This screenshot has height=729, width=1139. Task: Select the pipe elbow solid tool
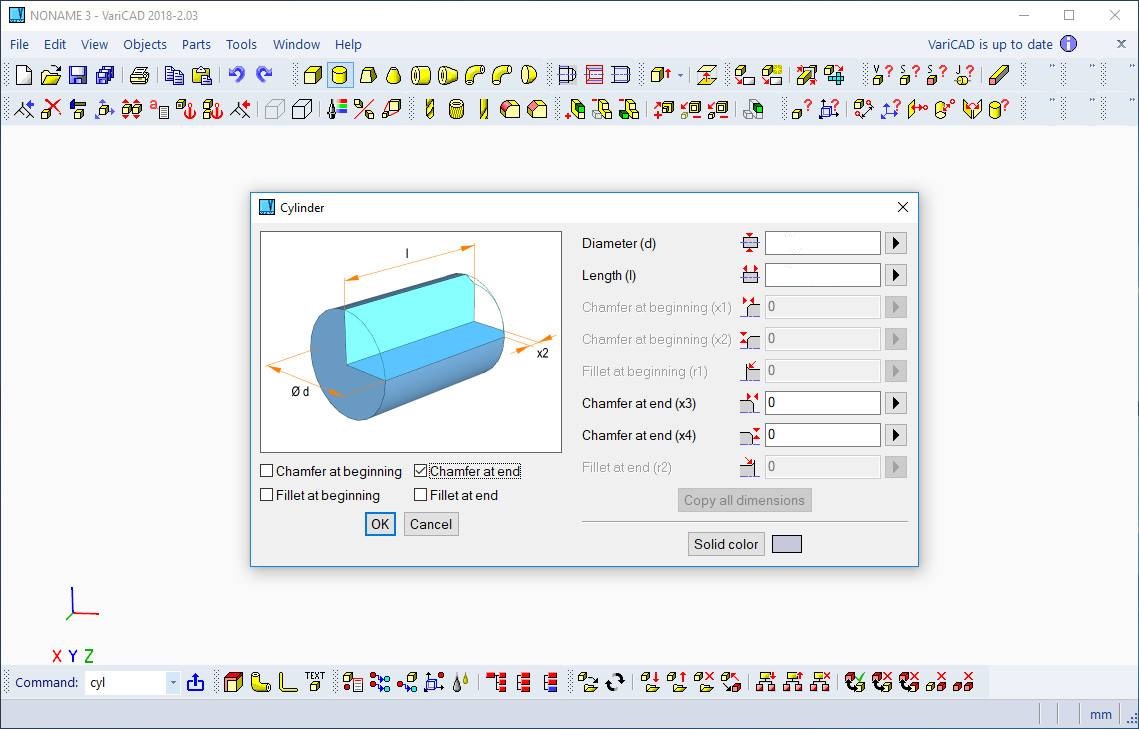point(475,75)
